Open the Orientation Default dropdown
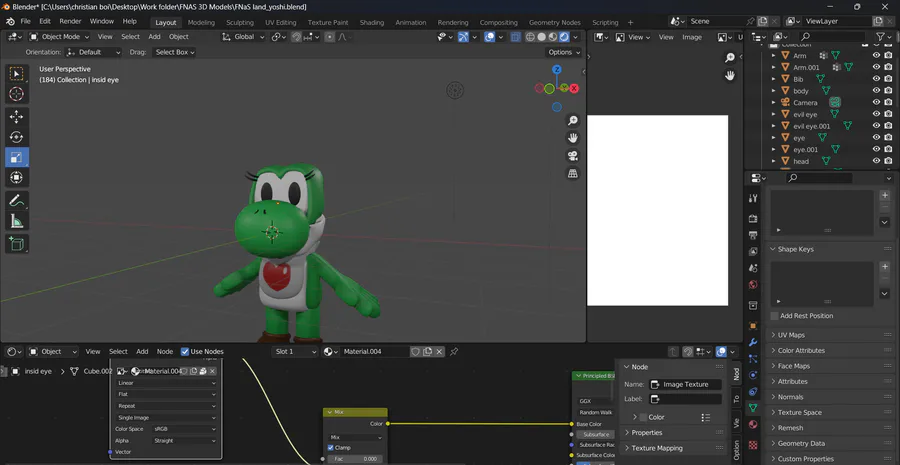Screen dimensions: 900x465 pyautogui.click(x=94, y=52)
